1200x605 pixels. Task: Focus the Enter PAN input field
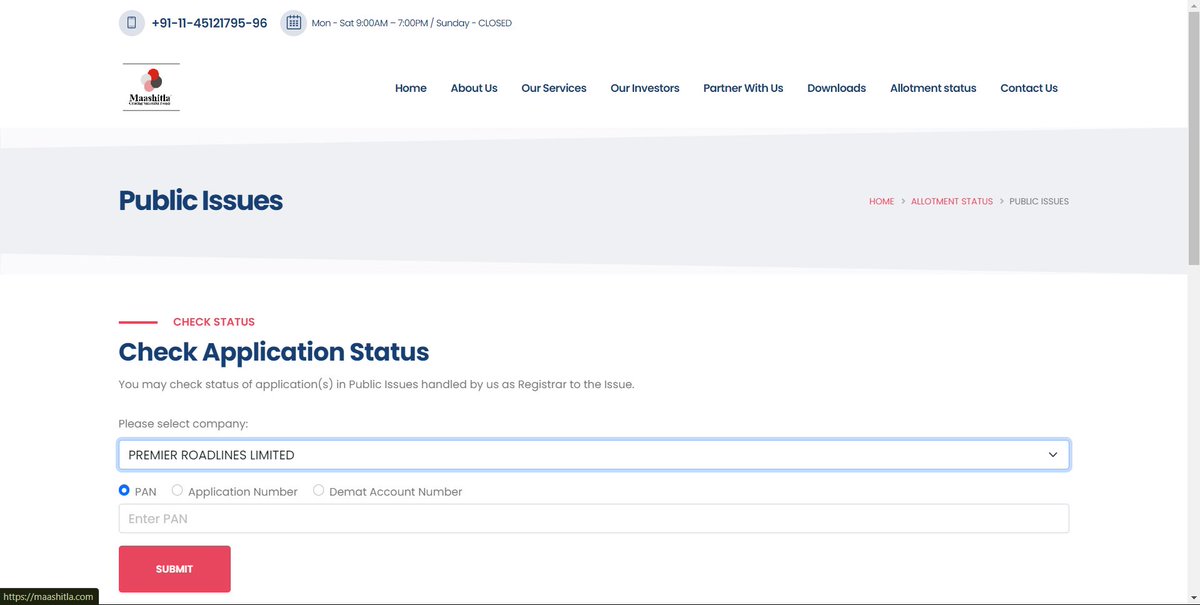click(x=594, y=518)
